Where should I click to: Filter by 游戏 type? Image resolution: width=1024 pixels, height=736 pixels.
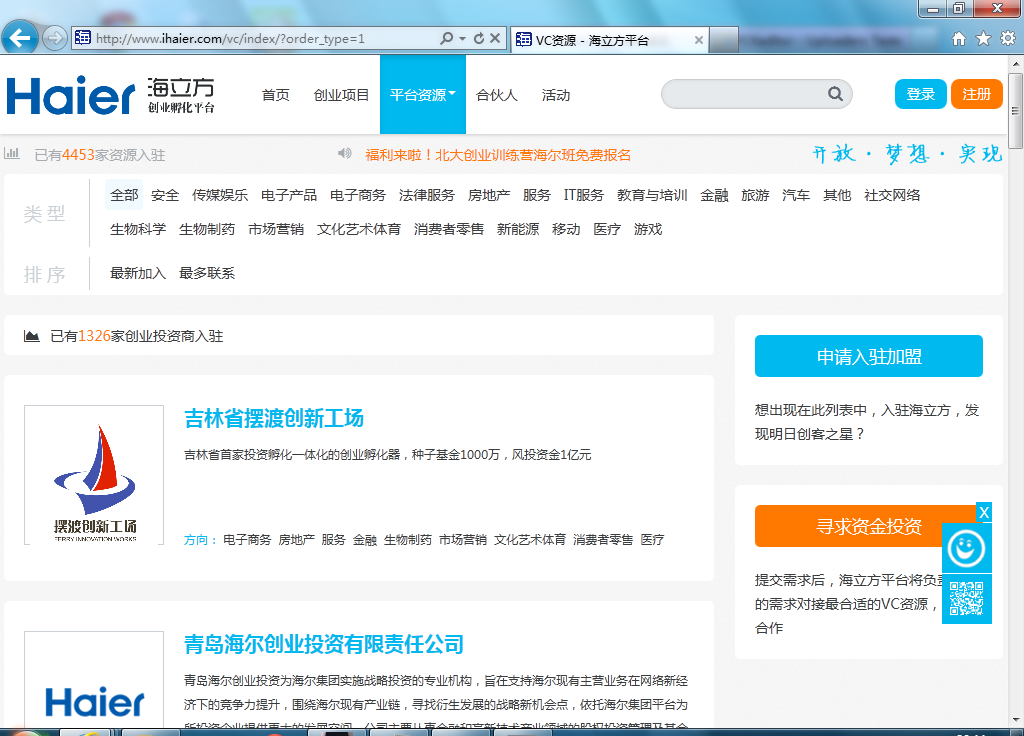coord(648,229)
